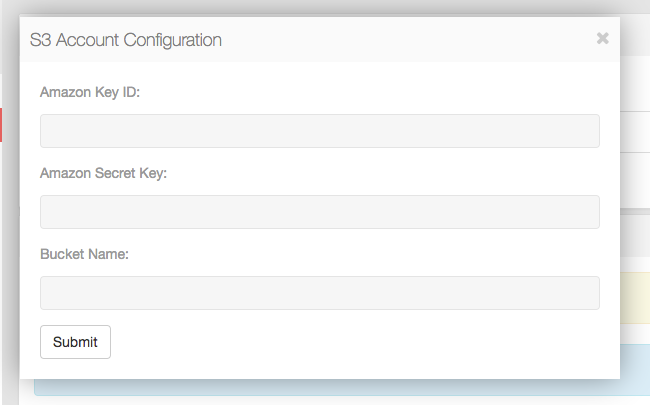Click the 'Bucket Name:' label text
Image resolution: width=650 pixels, height=405 pixels.
point(85,254)
